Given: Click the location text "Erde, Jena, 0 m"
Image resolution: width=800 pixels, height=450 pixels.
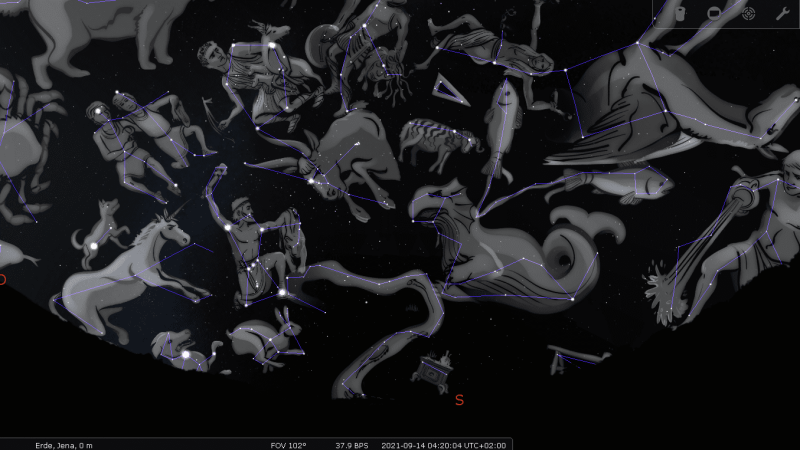Looking at the screenshot, I should 64,445.
